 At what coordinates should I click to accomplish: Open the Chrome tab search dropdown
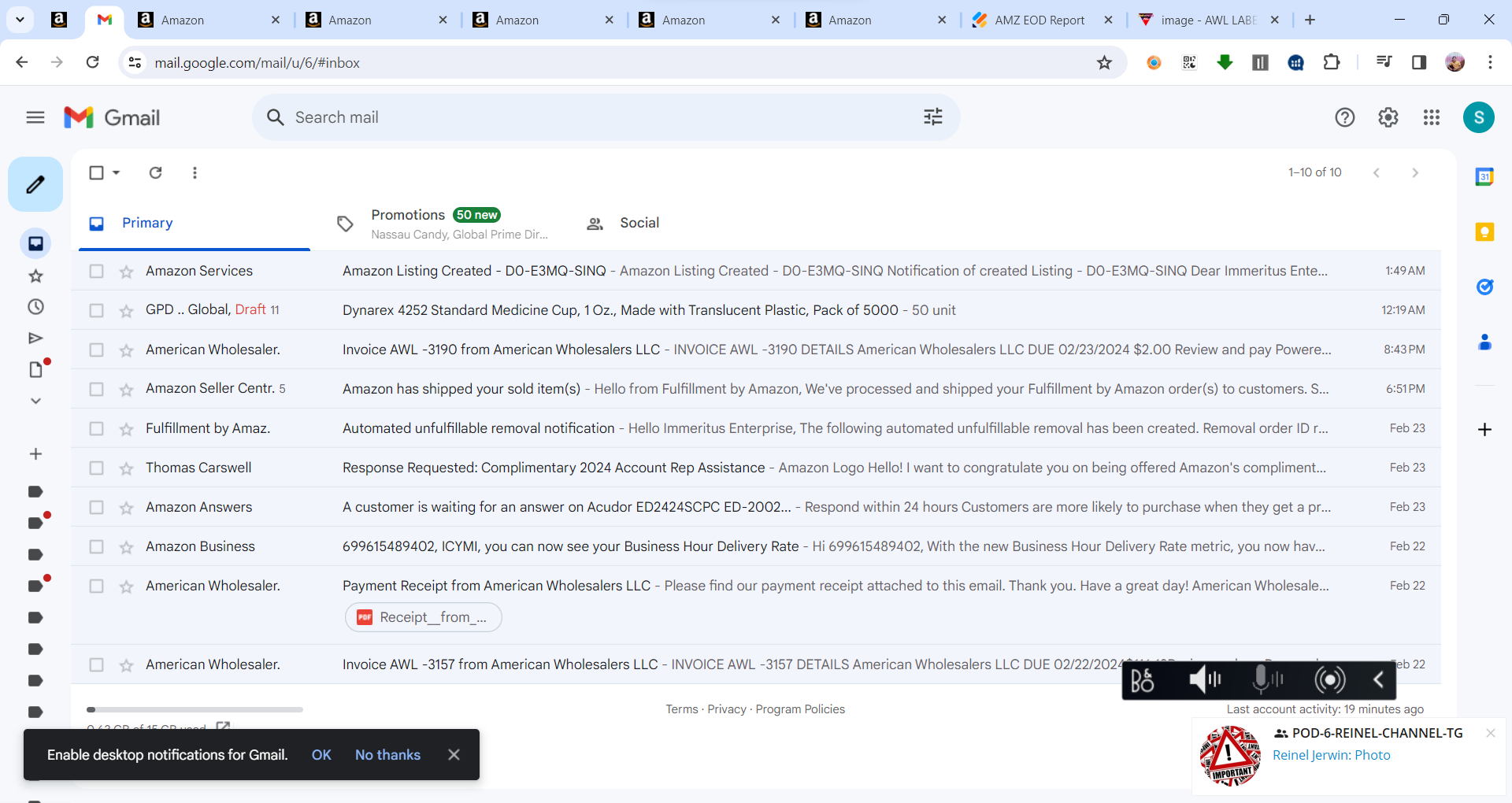(x=20, y=20)
